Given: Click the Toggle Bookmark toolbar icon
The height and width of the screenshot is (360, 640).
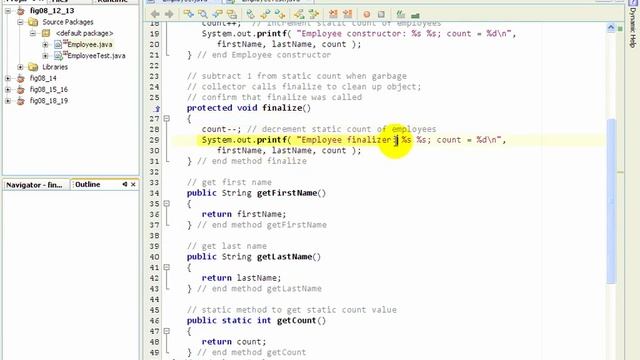Looking at the screenshot, I should pos(280,14).
